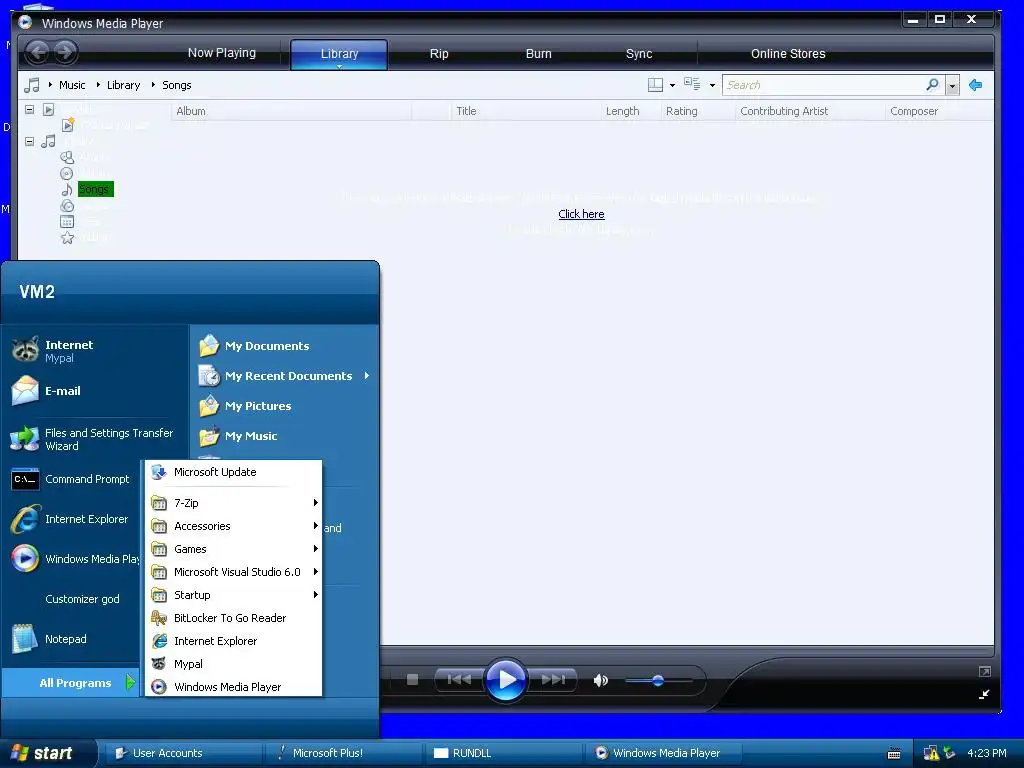This screenshot has width=1024, height=768.
Task: Mute sound with the speaker icon
Action: click(x=600, y=680)
